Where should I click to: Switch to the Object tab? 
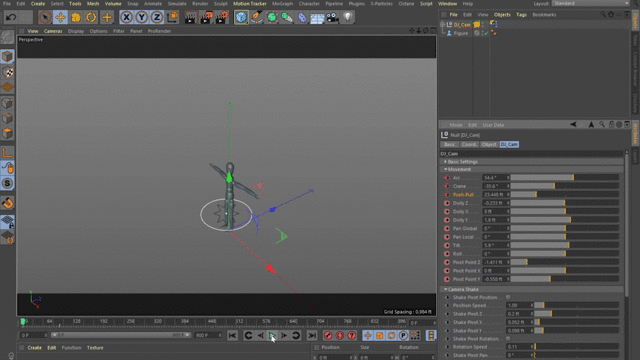pyautogui.click(x=489, y=144)
